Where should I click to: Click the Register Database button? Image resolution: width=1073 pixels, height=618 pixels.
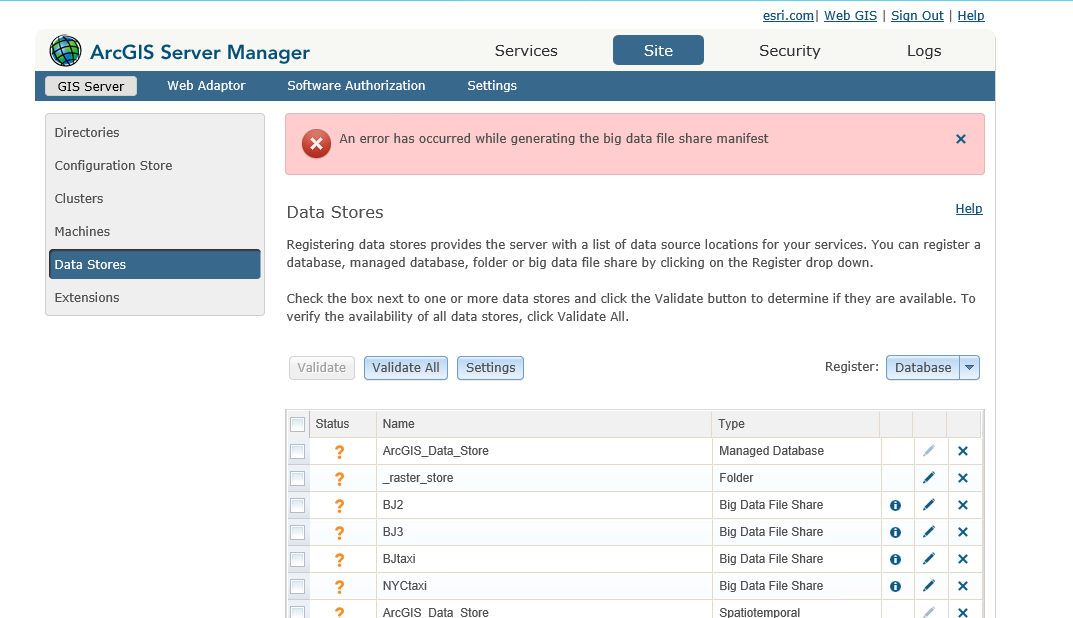(923, 368)
